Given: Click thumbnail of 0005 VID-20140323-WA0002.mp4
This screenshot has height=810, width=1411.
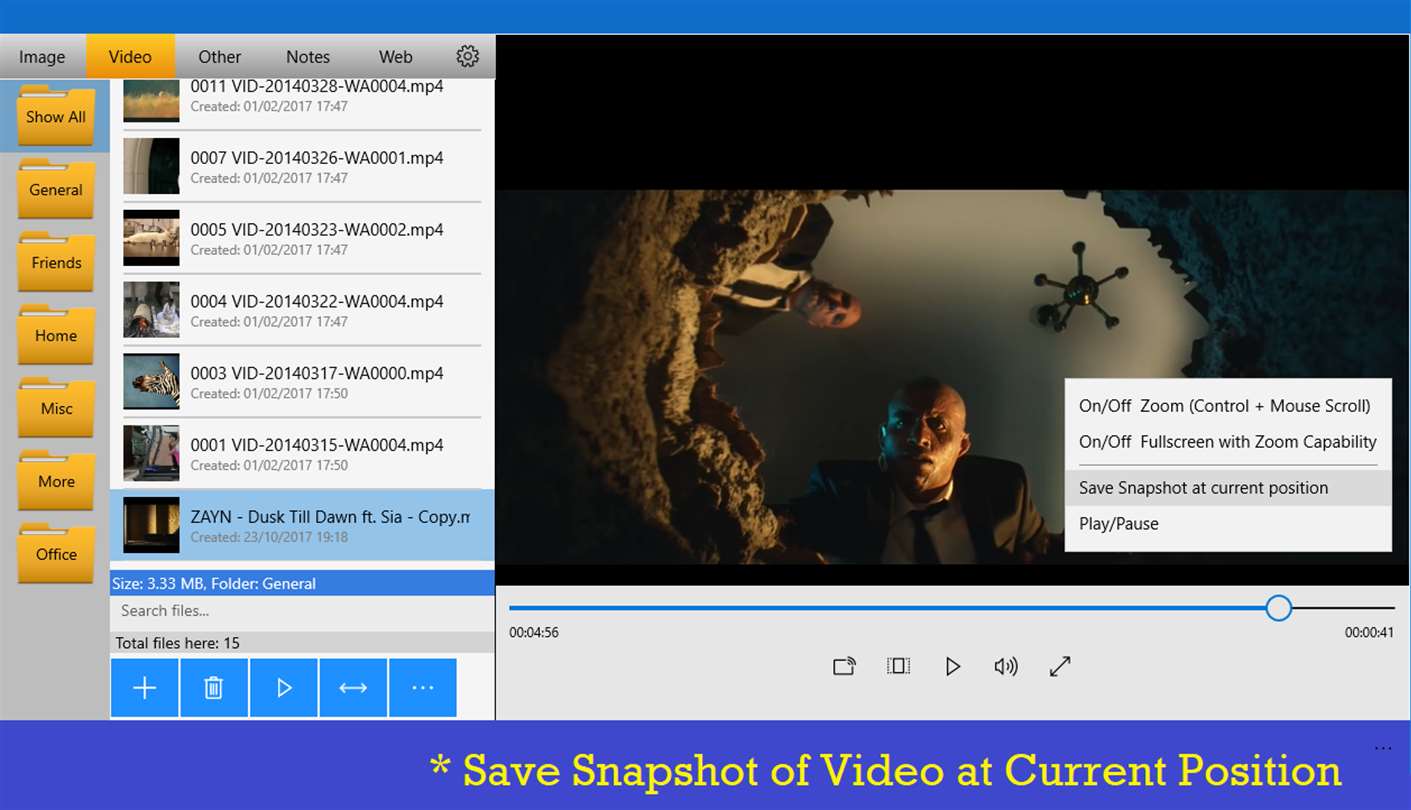Looking at the screenshot, I should pyautogui.click(x=151, y=238).
